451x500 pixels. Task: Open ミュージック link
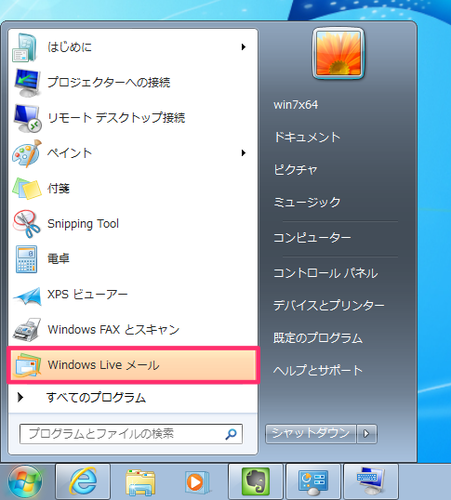[307, 202]
